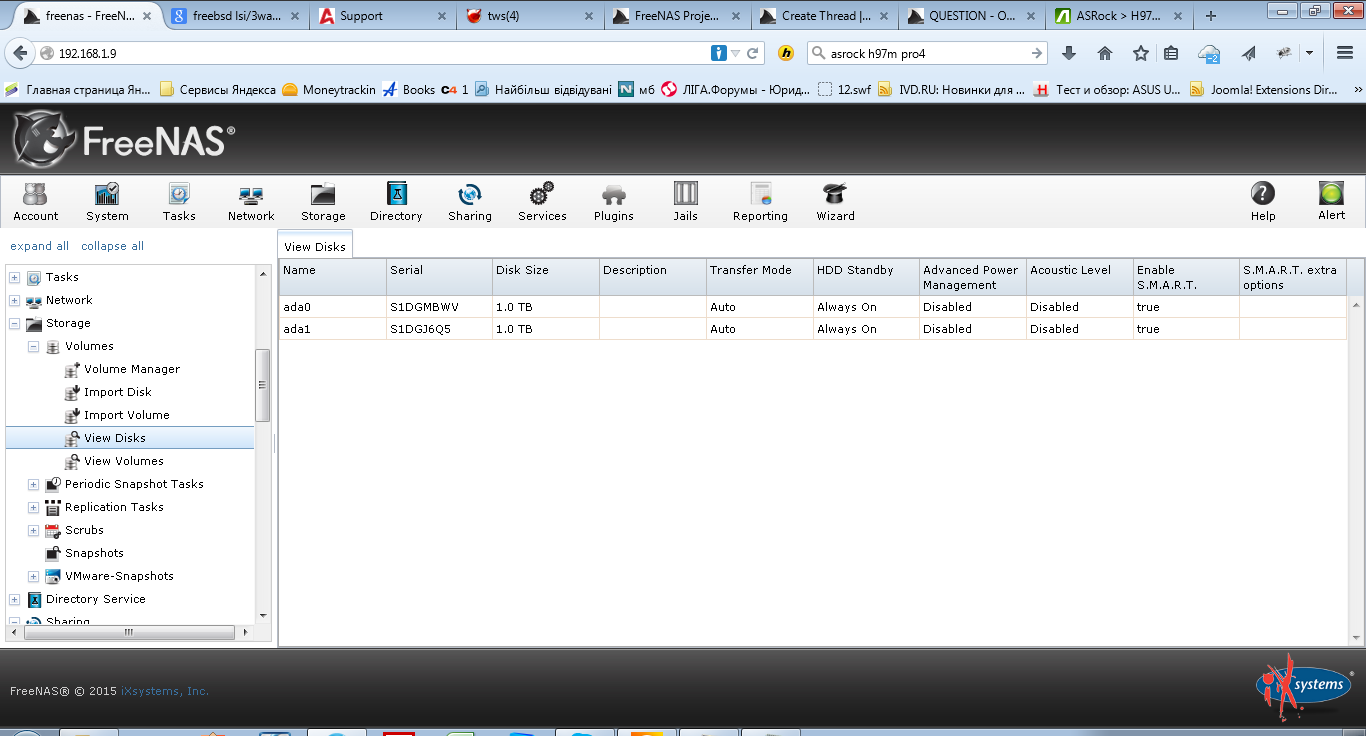The image size is (1366, 736).
Task: Click the search box with asrock h97m pro4
Action: pos(927,53)
